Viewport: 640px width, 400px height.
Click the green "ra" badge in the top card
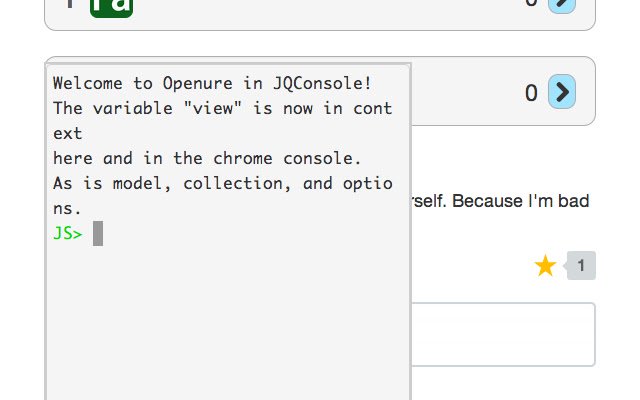click(x=111, y=8)
